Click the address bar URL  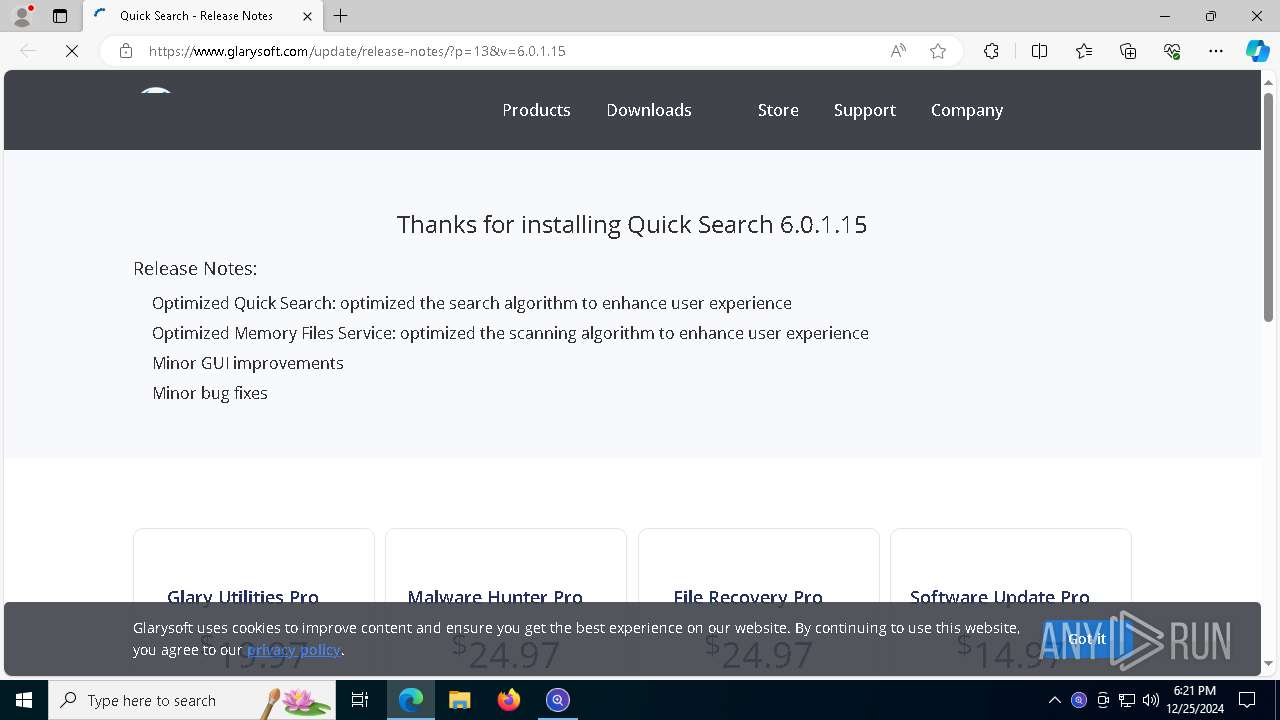coord(357,51)
